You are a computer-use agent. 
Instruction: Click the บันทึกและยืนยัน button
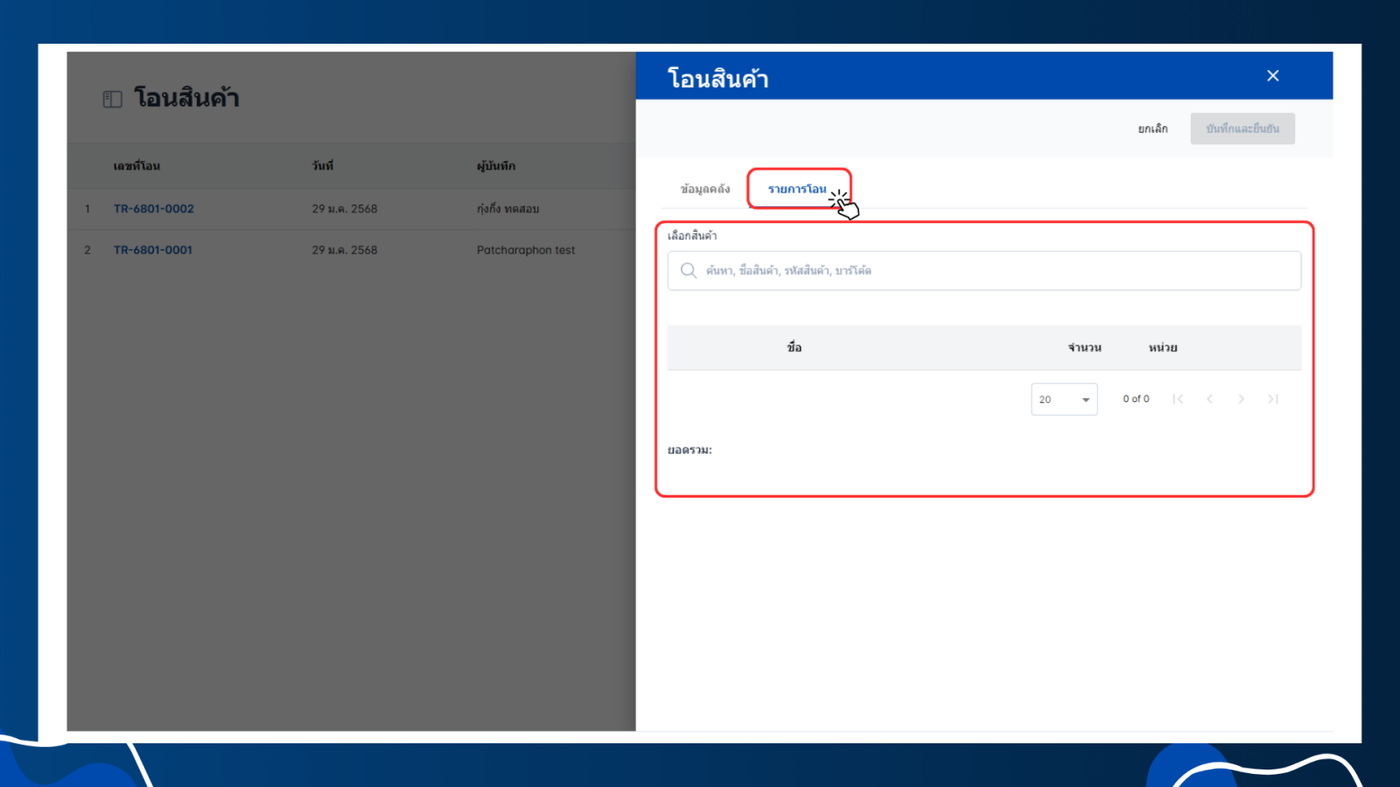(1242, 129)
